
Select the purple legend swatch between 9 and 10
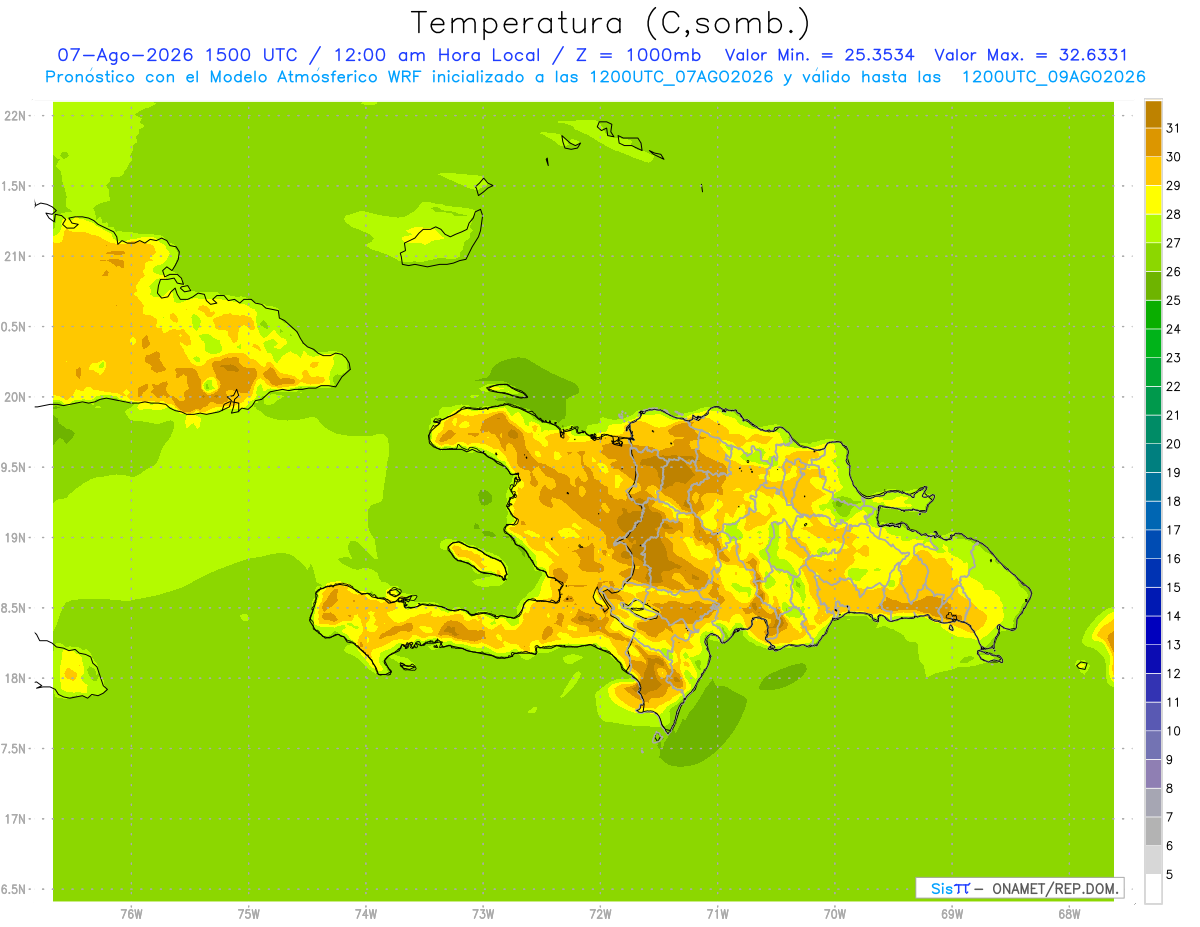pyautogui.click(x=1153, y=745)
